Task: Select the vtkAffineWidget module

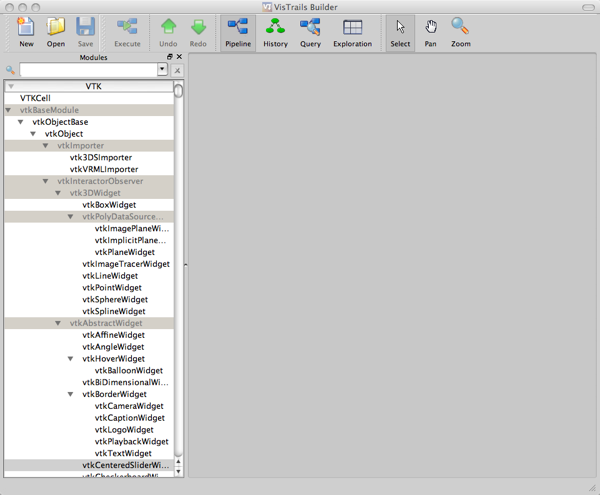Action: 113,335
